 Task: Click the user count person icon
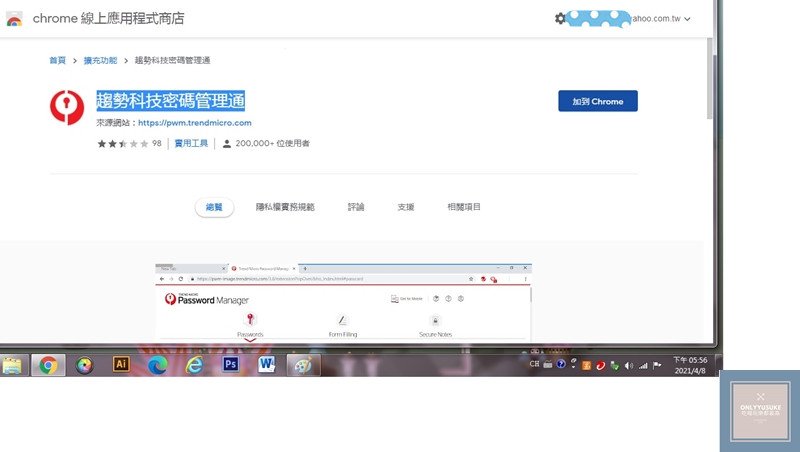click(x=227, y=144)
